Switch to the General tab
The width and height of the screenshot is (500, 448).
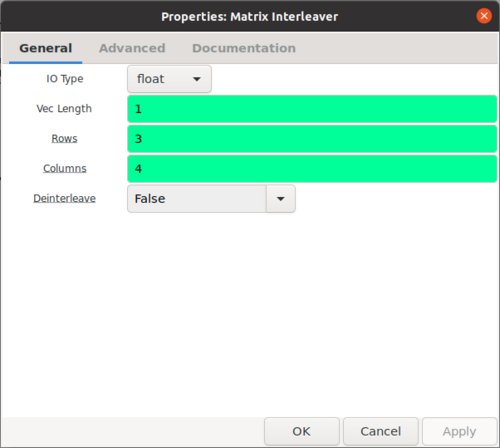point(46,48)
